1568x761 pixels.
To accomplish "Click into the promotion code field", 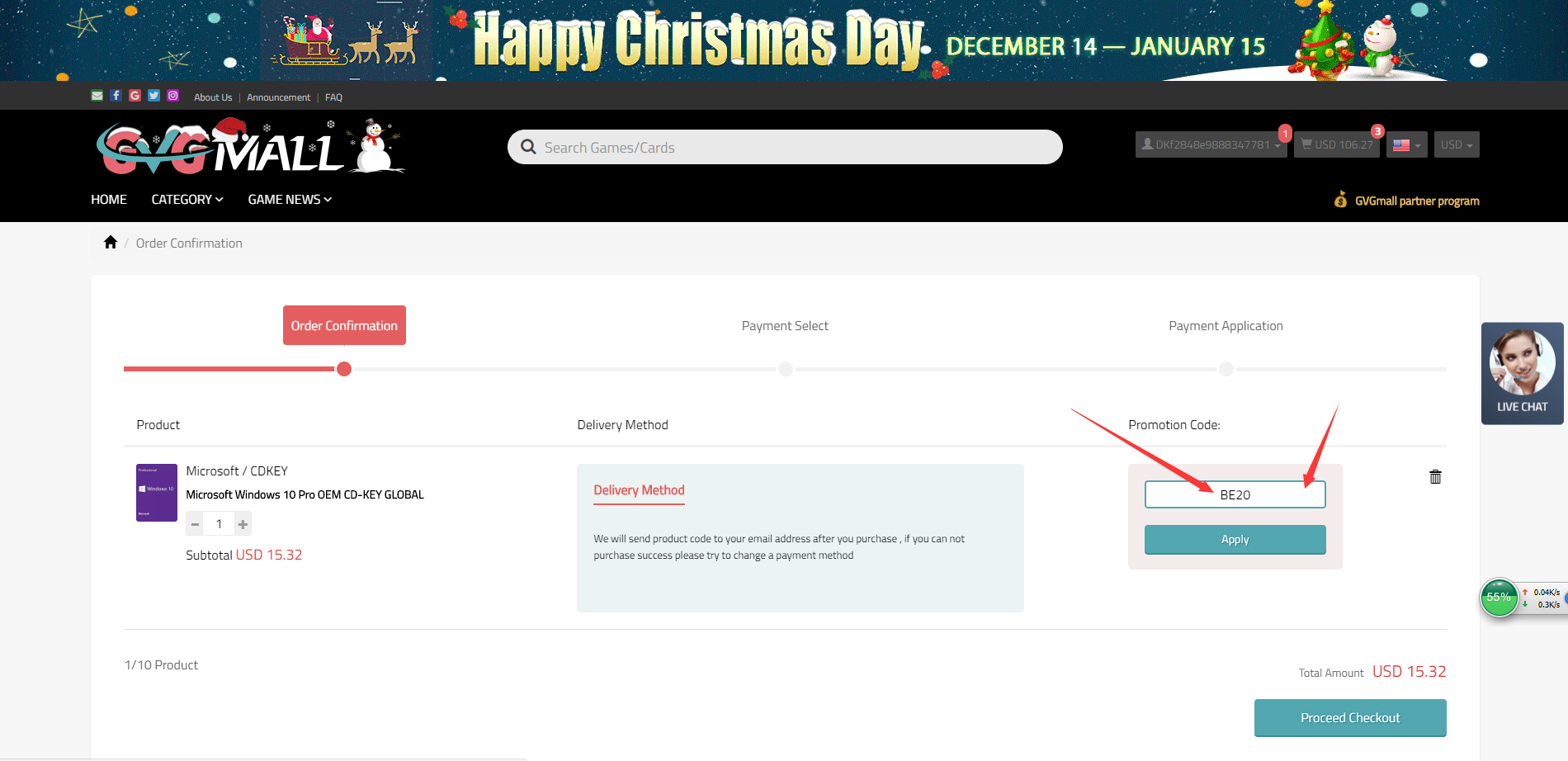I will click(x=1235, y=494).
